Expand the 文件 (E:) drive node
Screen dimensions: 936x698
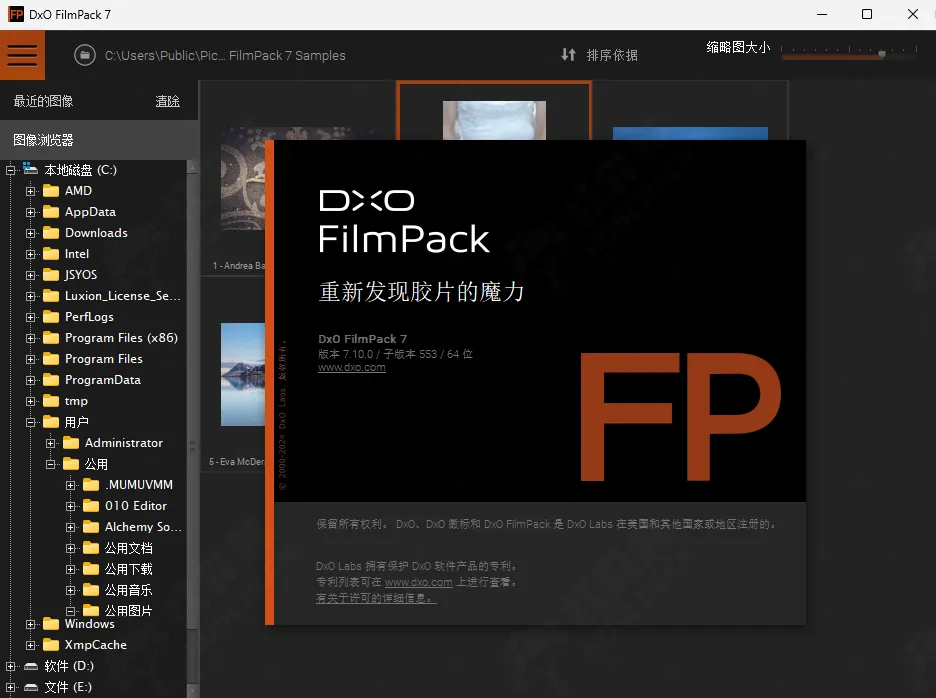coord(10,687)
